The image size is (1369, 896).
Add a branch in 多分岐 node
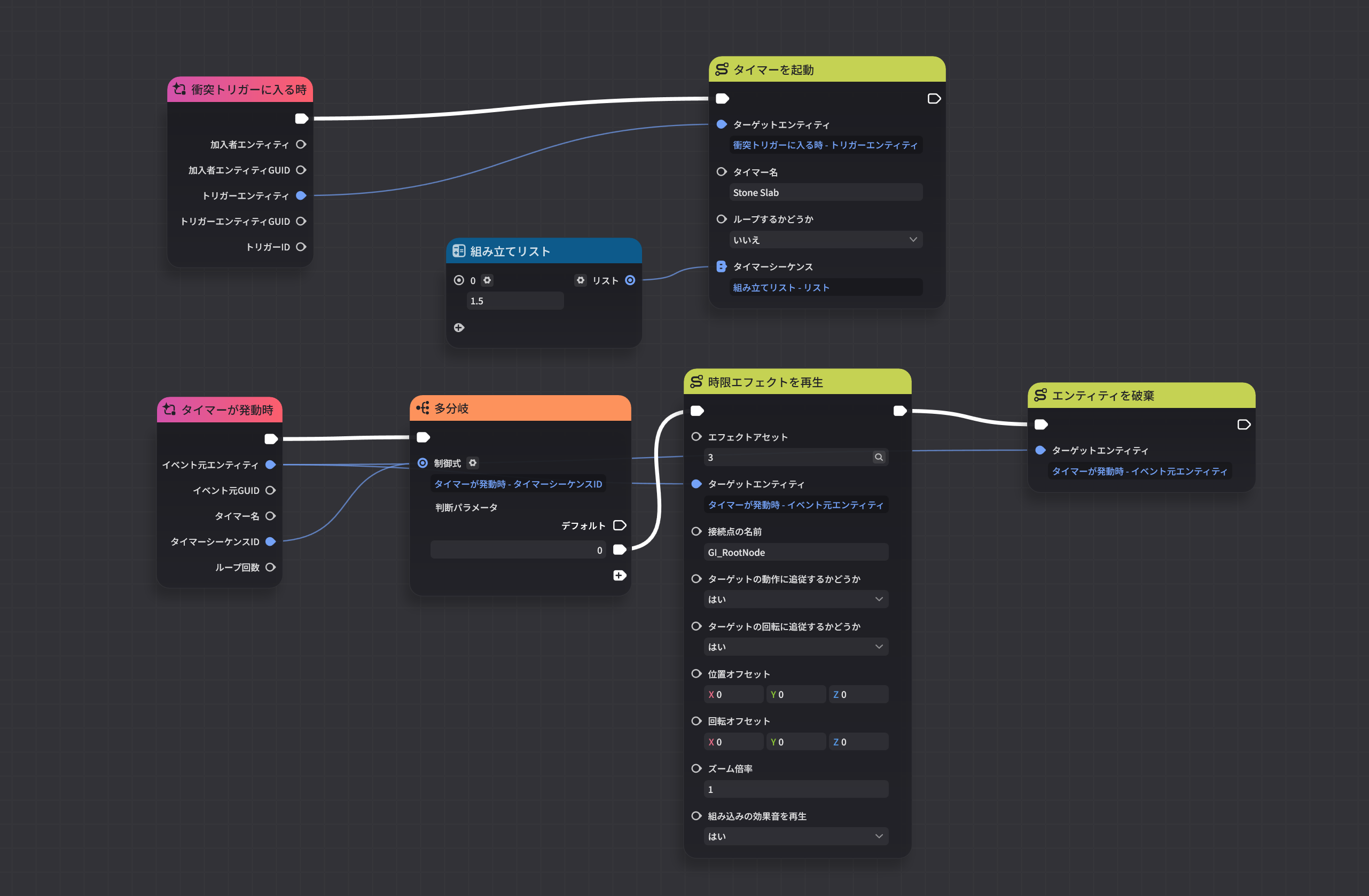(620, 576)
